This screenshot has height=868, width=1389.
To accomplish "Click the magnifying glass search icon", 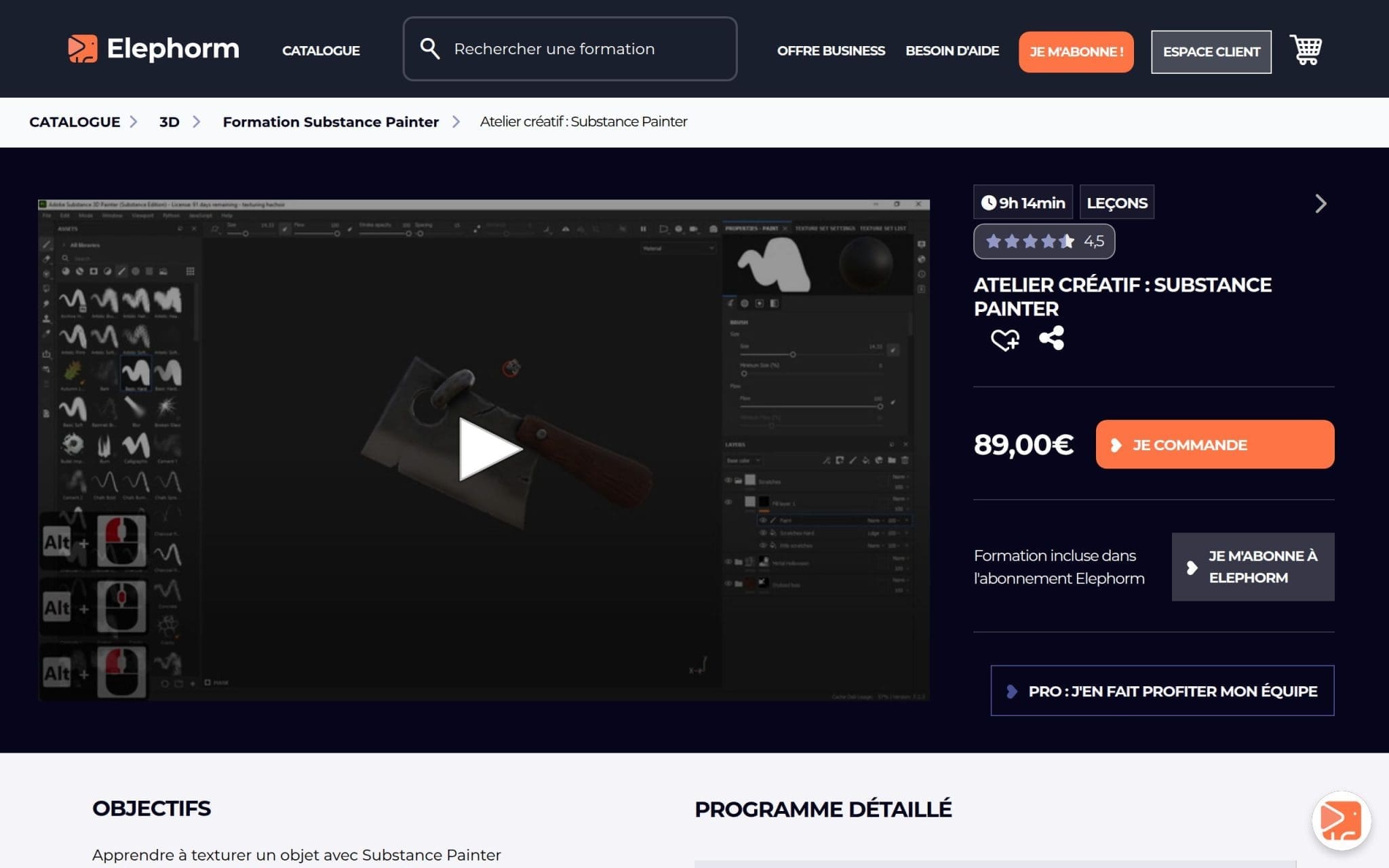I will (429, 48).
